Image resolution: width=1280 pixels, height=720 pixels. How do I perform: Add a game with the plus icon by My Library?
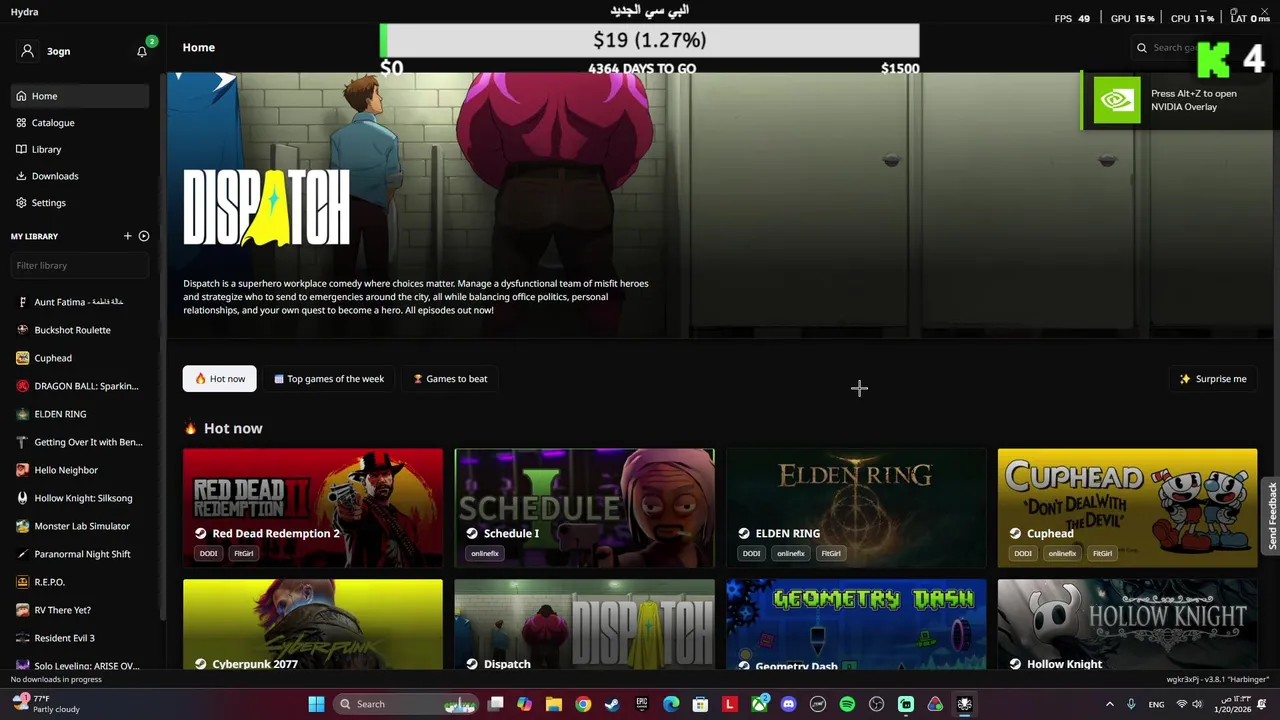[x=127, y=236]
